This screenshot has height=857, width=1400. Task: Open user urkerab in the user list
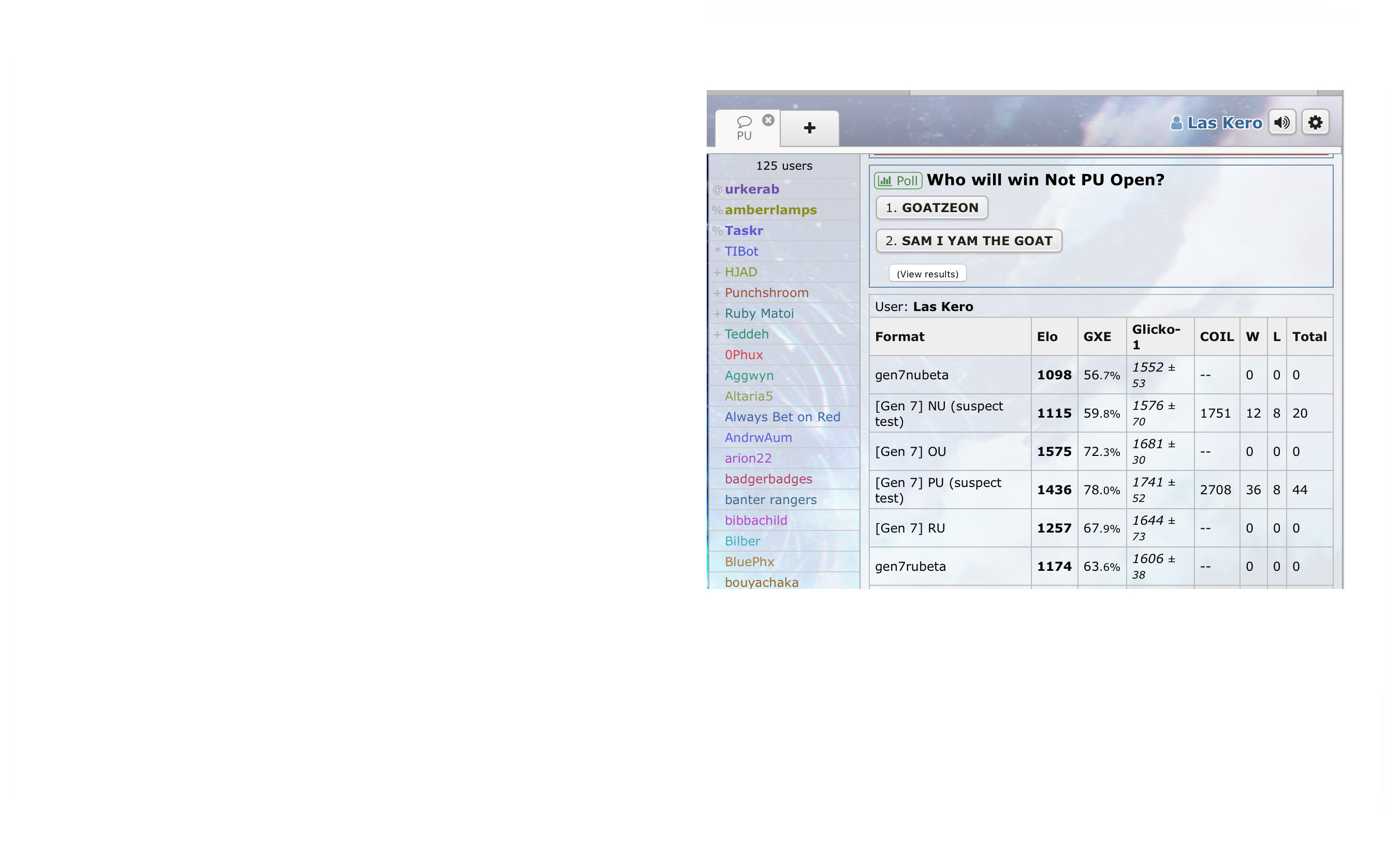[784, 189]
